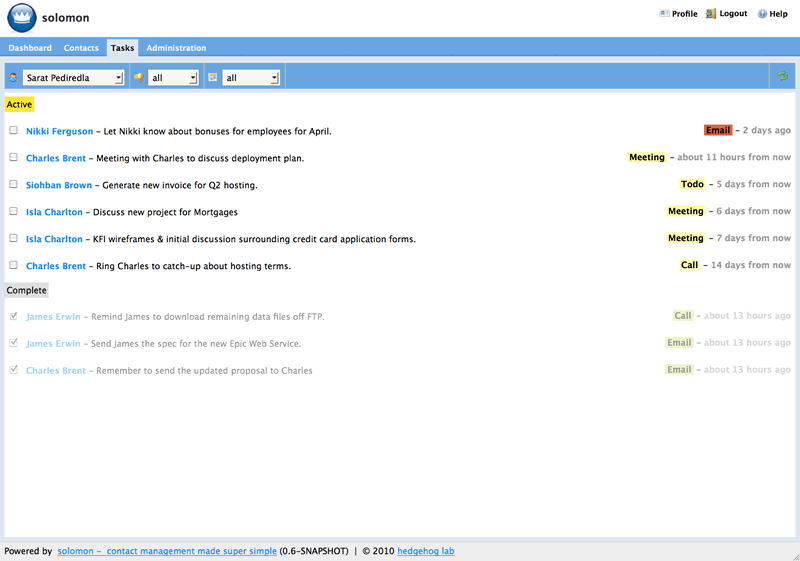Open Charles Brent link in hosting terms row
Viewport: 800px width, 561px height.
coord(56,266)
